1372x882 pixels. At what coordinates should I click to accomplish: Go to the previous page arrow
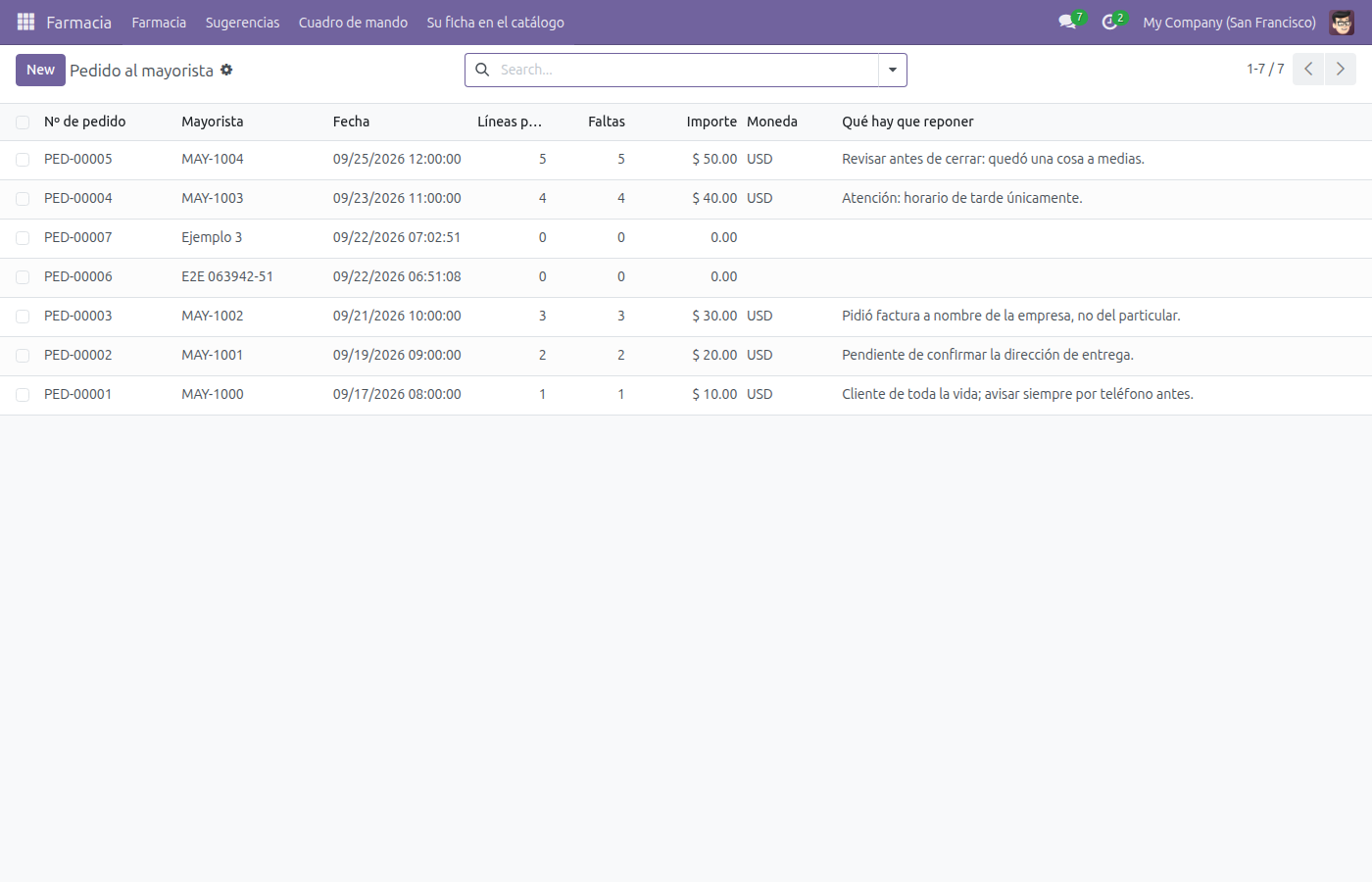1308,69
